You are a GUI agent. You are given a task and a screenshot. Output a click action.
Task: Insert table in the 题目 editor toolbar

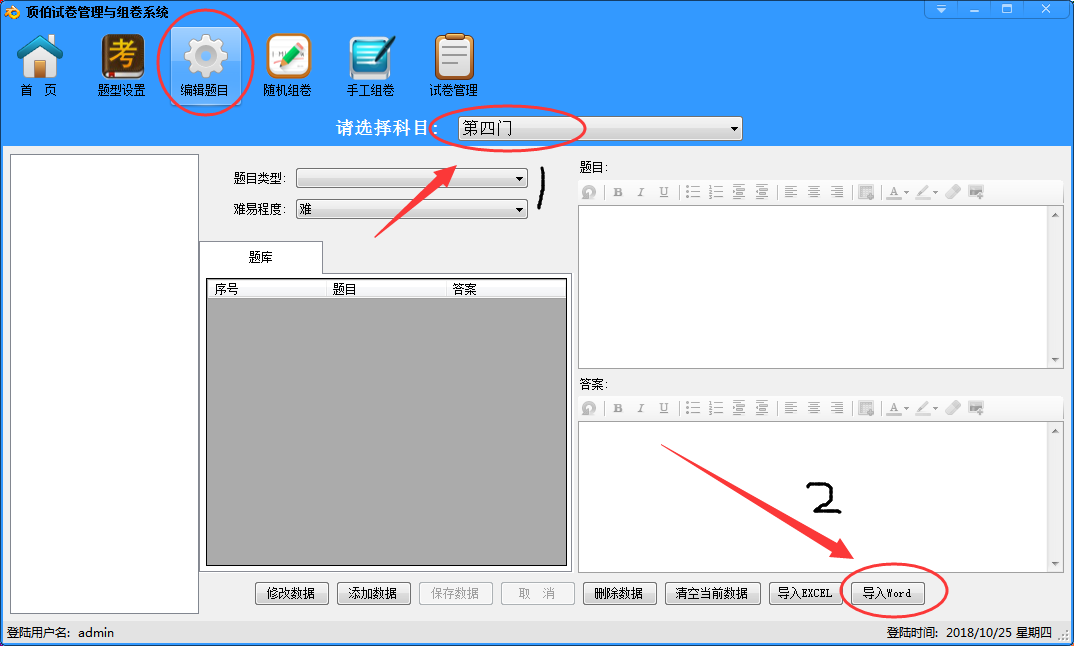click(866, 192)
